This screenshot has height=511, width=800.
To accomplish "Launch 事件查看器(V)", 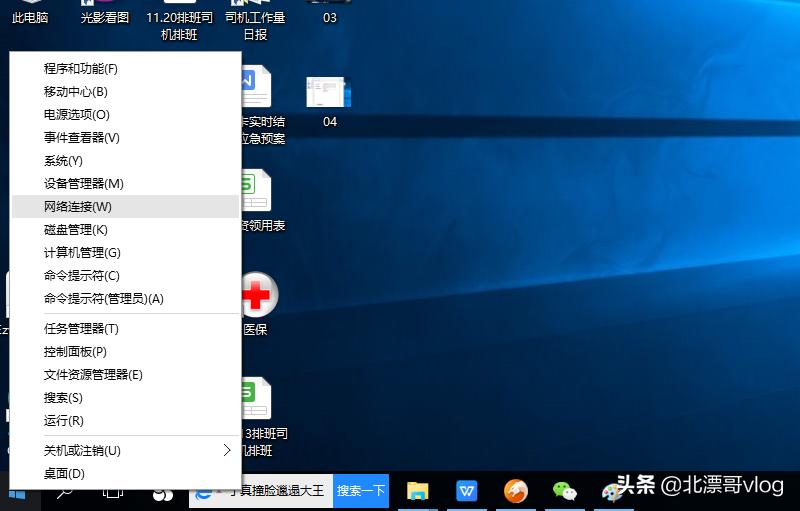I will click(125, 138).
